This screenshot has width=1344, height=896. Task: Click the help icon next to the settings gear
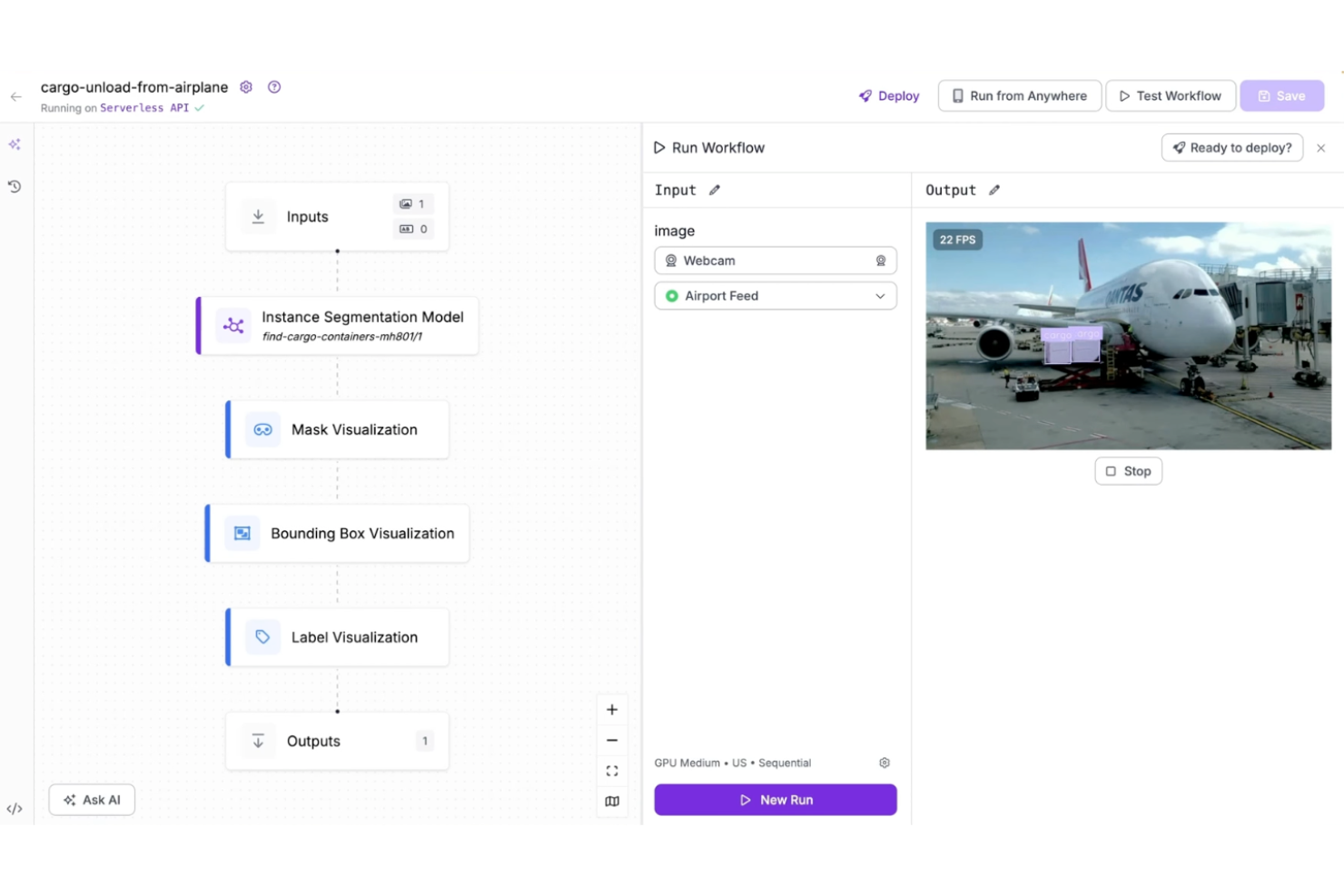[x=274, y=86]
